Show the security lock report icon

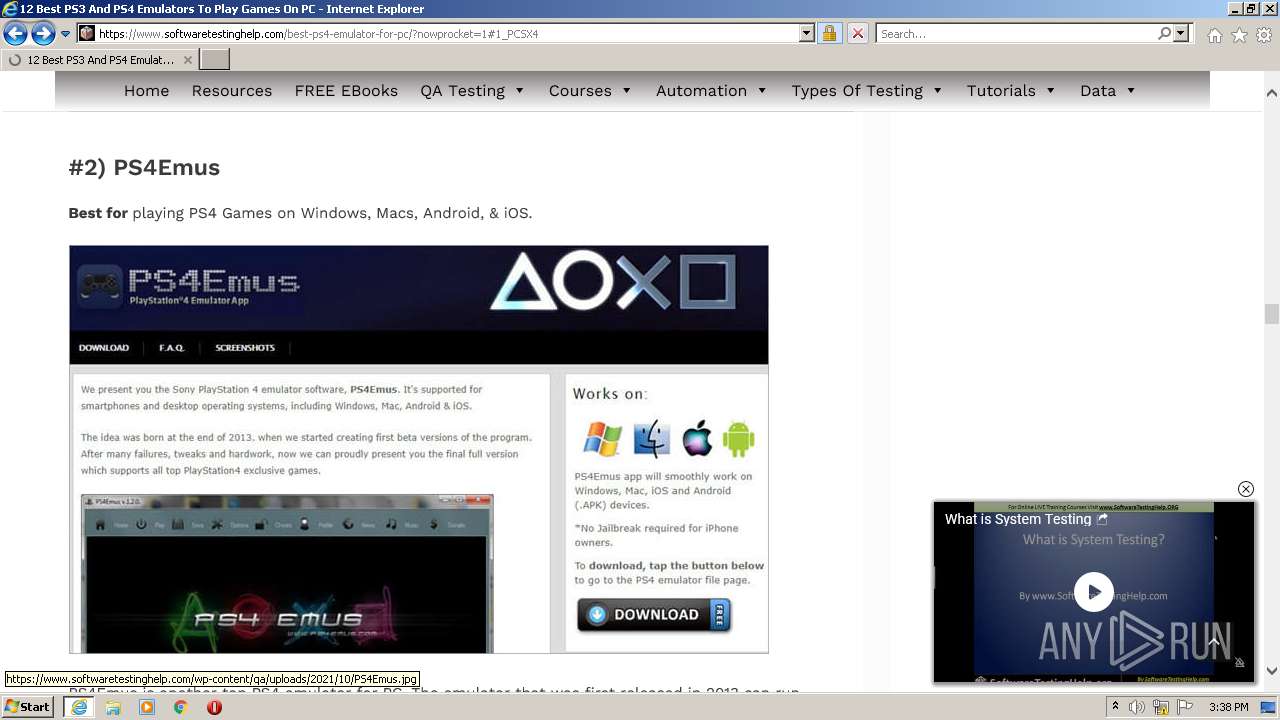coord(829,33)
